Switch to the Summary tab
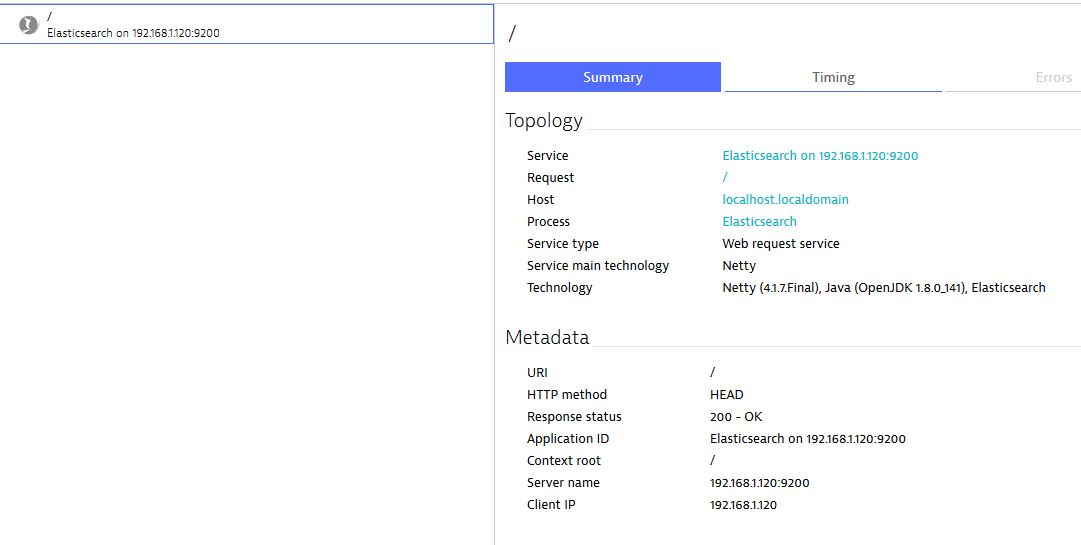The width and height of the screenshot is (1081, 545). pyautogui.click(x=612, y=77)
